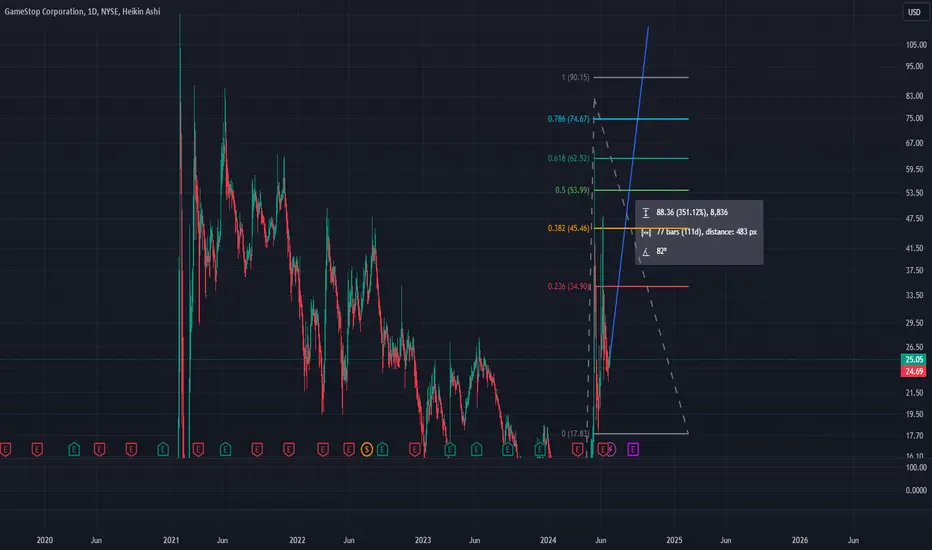Click the 82° angle value
The height and width of the screenshot is (550, 932).
click(662, 252)
